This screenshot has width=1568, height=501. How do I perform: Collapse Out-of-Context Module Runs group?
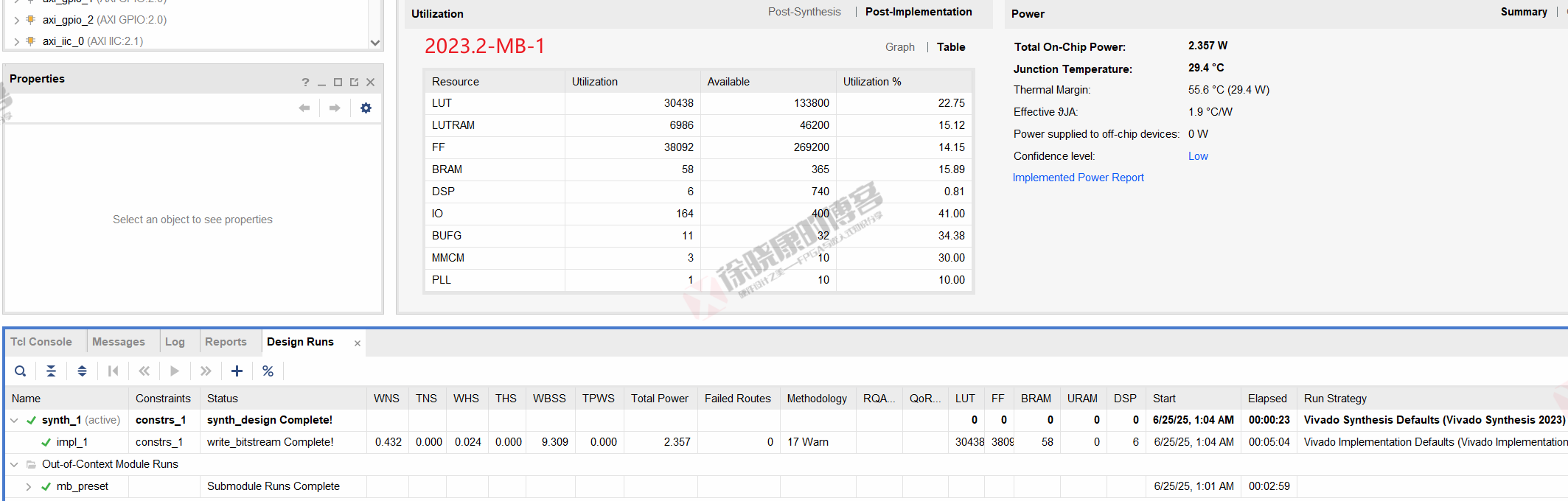coord(14,465)
